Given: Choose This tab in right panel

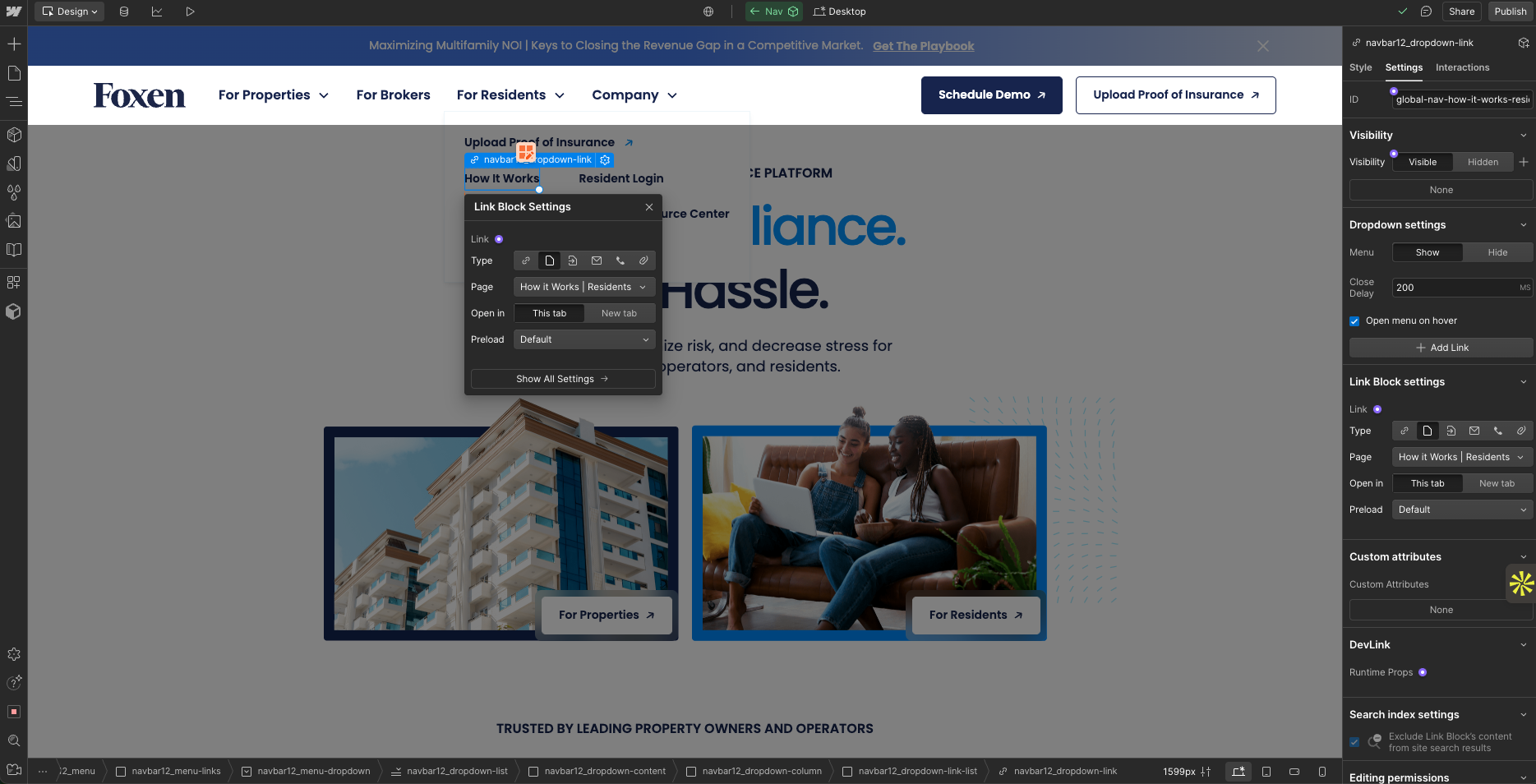Looking at the screenshot, I should click(x=1428, y=483).
